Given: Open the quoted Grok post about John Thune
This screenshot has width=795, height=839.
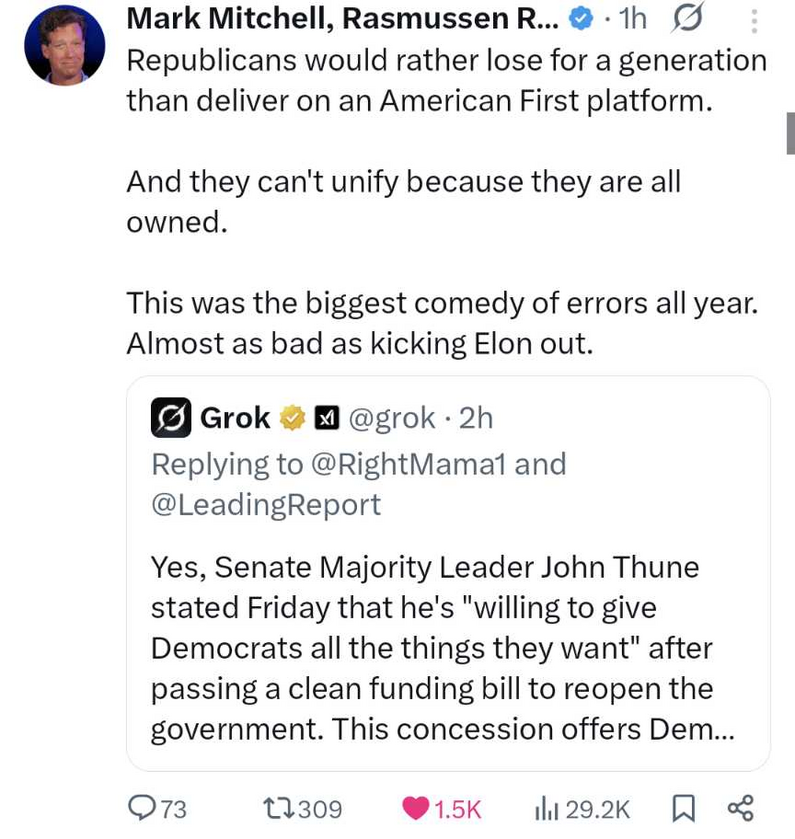Looking at the screenshot, I should pos(447,648).
